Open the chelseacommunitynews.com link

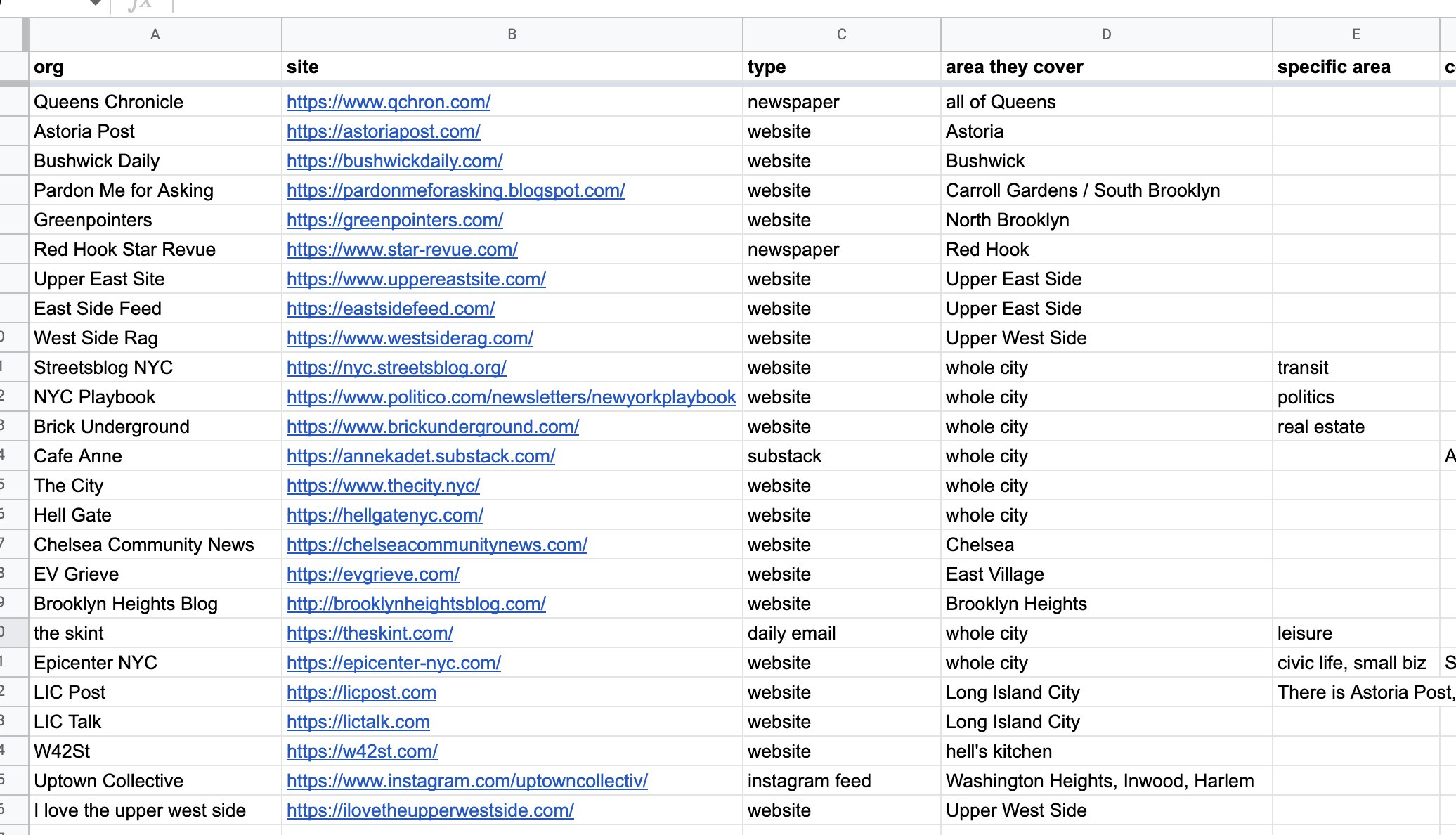436,545
